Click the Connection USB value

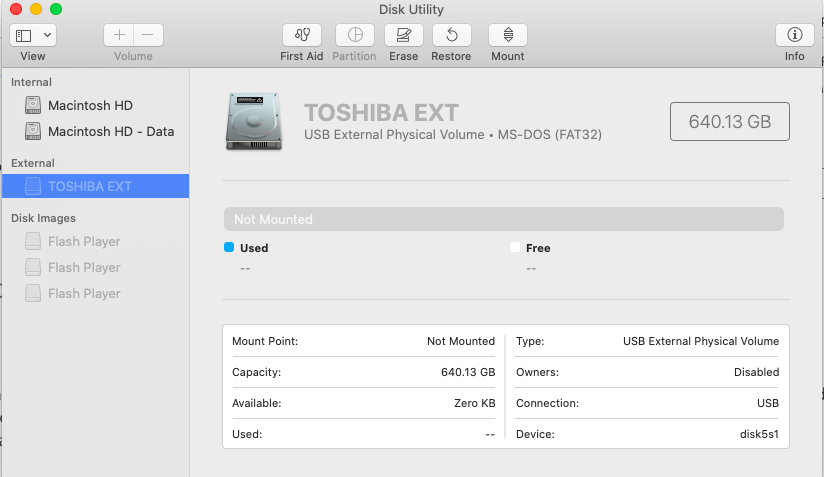(768, 403)
